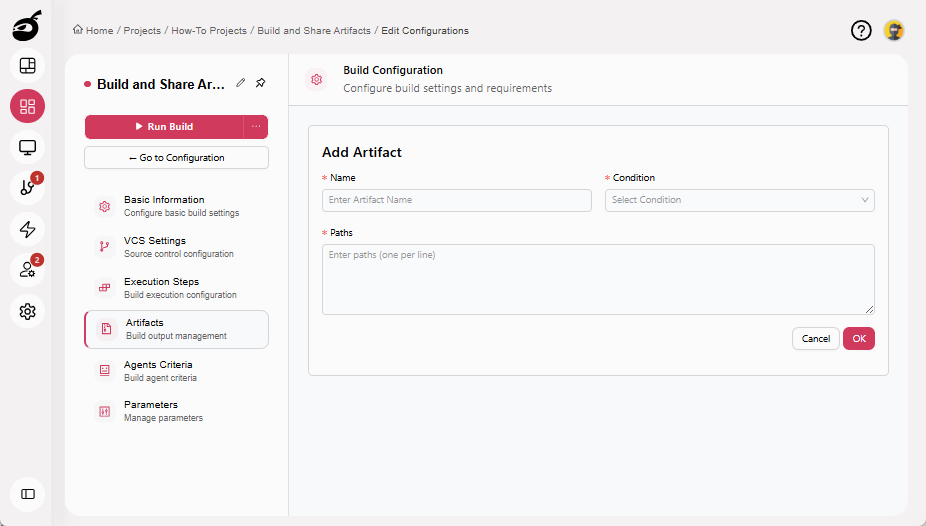
Task: Toggle the sidebar collapse panel icon
Action: [x=27, y=494]
